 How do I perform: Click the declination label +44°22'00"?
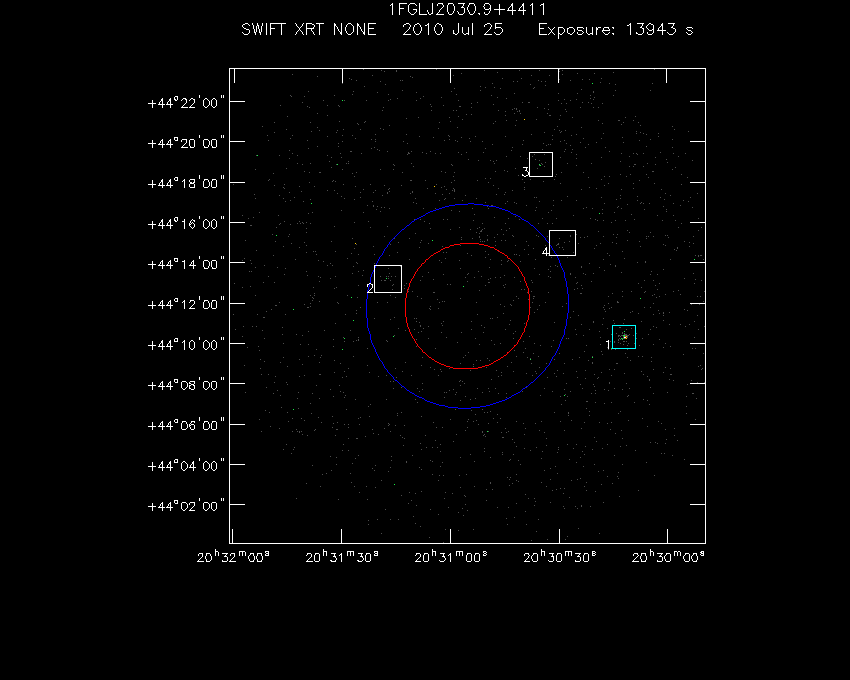[186, 103]
